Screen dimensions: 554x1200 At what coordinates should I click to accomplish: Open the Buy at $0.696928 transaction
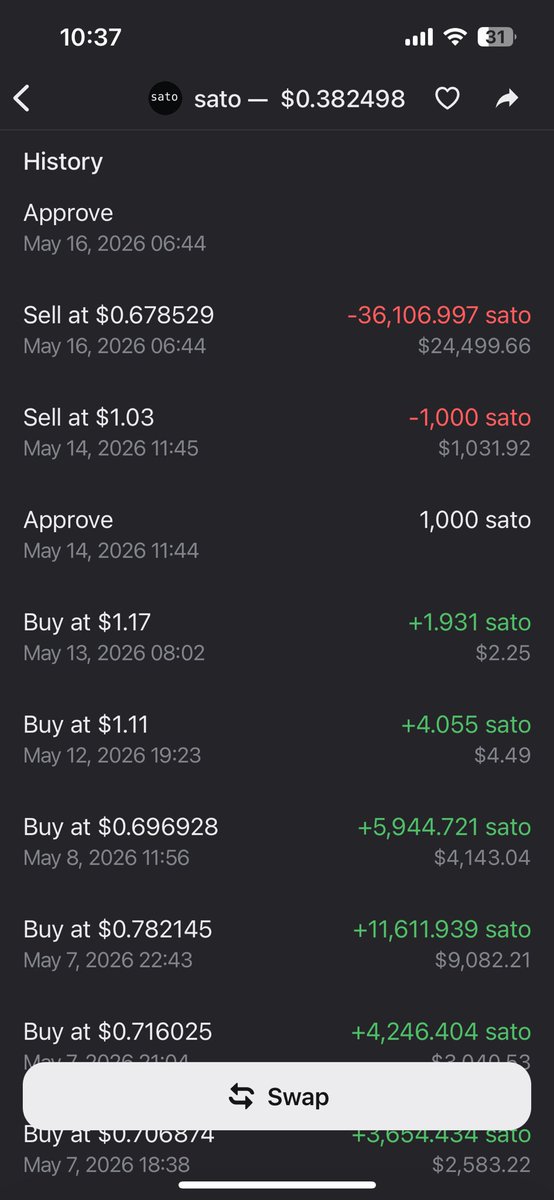[x=277, y=841]
